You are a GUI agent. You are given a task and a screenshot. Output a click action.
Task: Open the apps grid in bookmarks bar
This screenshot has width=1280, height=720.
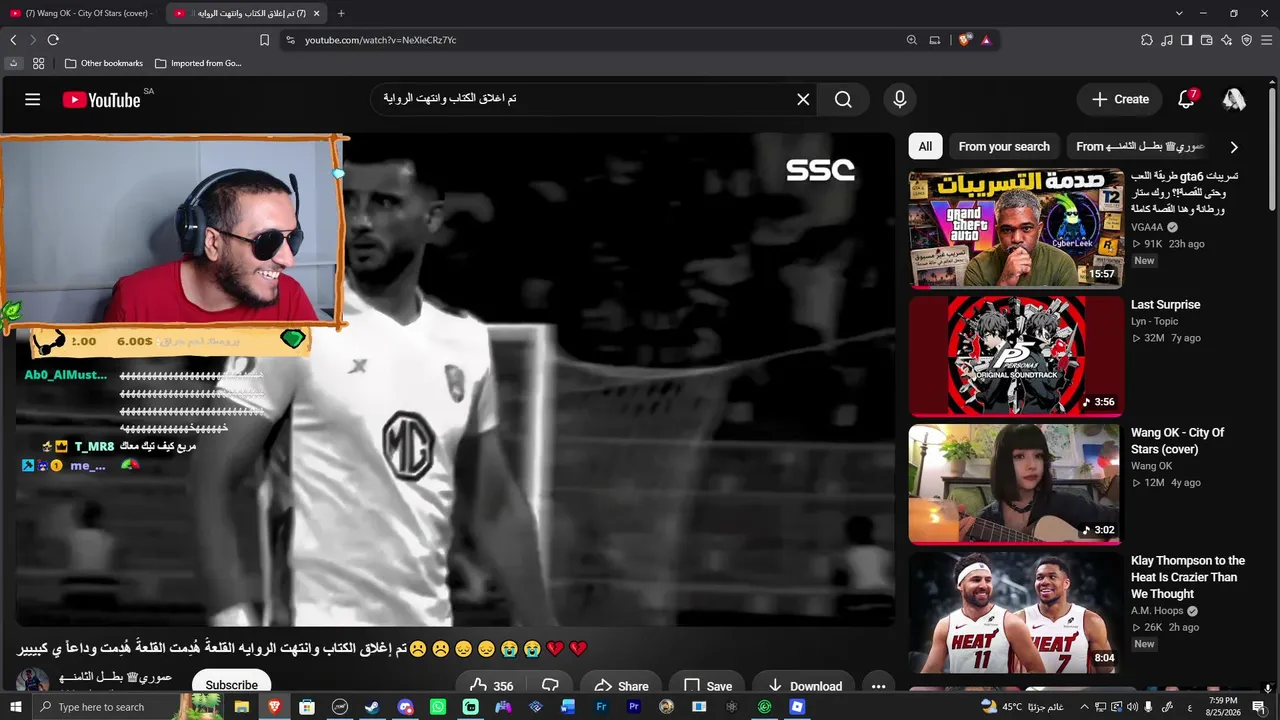coord(38,63)
